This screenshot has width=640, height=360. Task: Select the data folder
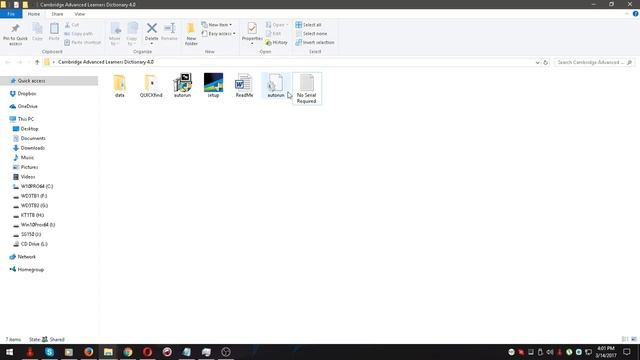[120, 85]
